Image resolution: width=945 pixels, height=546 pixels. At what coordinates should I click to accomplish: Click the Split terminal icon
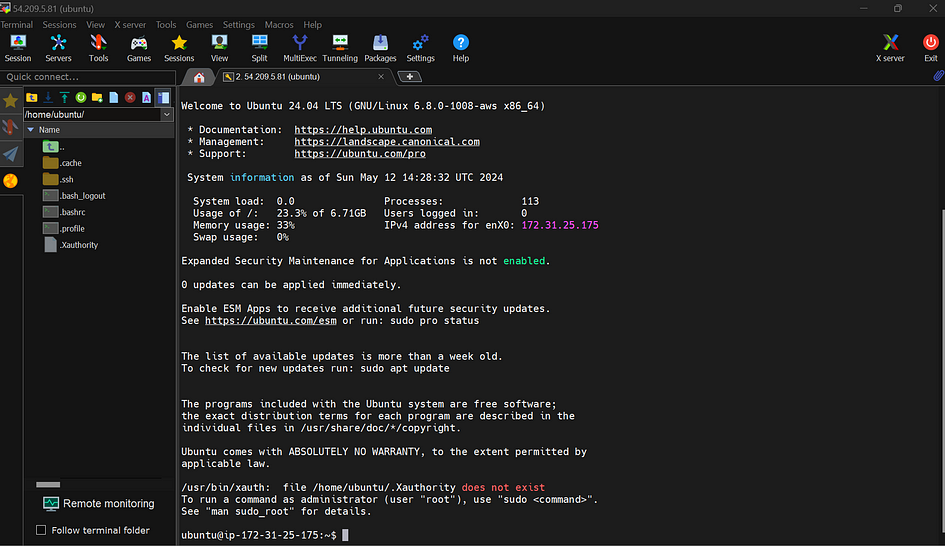pos(260,48)
